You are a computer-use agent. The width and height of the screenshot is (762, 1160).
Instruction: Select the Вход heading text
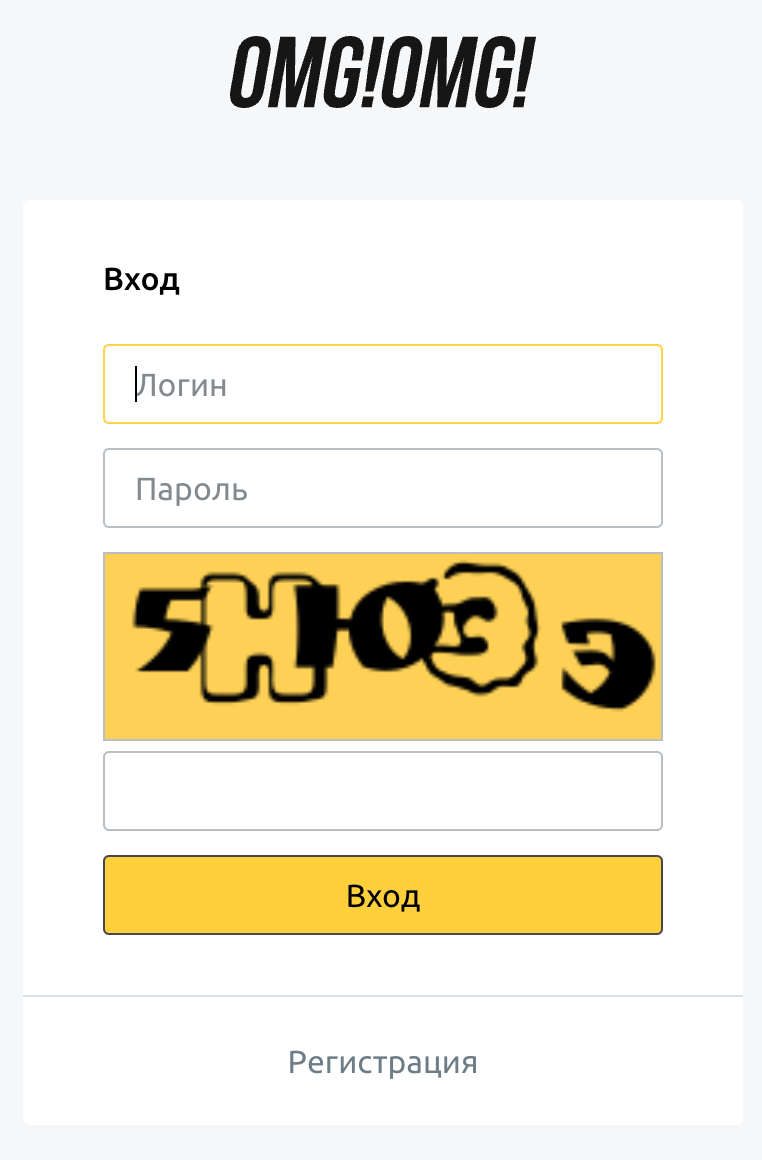(143, 280)
